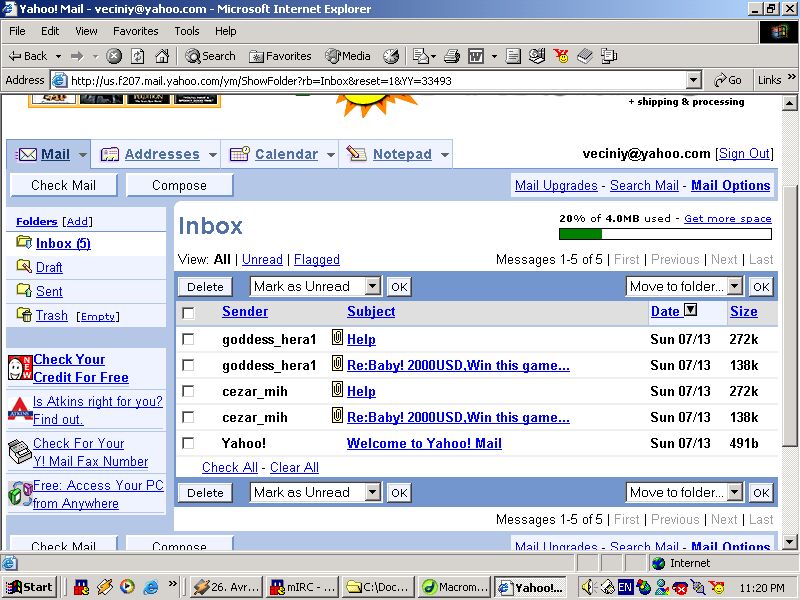The width and height of the screenshot is (800, 600).
Task: Click the Windows Start button
Action: pos(30,587)
